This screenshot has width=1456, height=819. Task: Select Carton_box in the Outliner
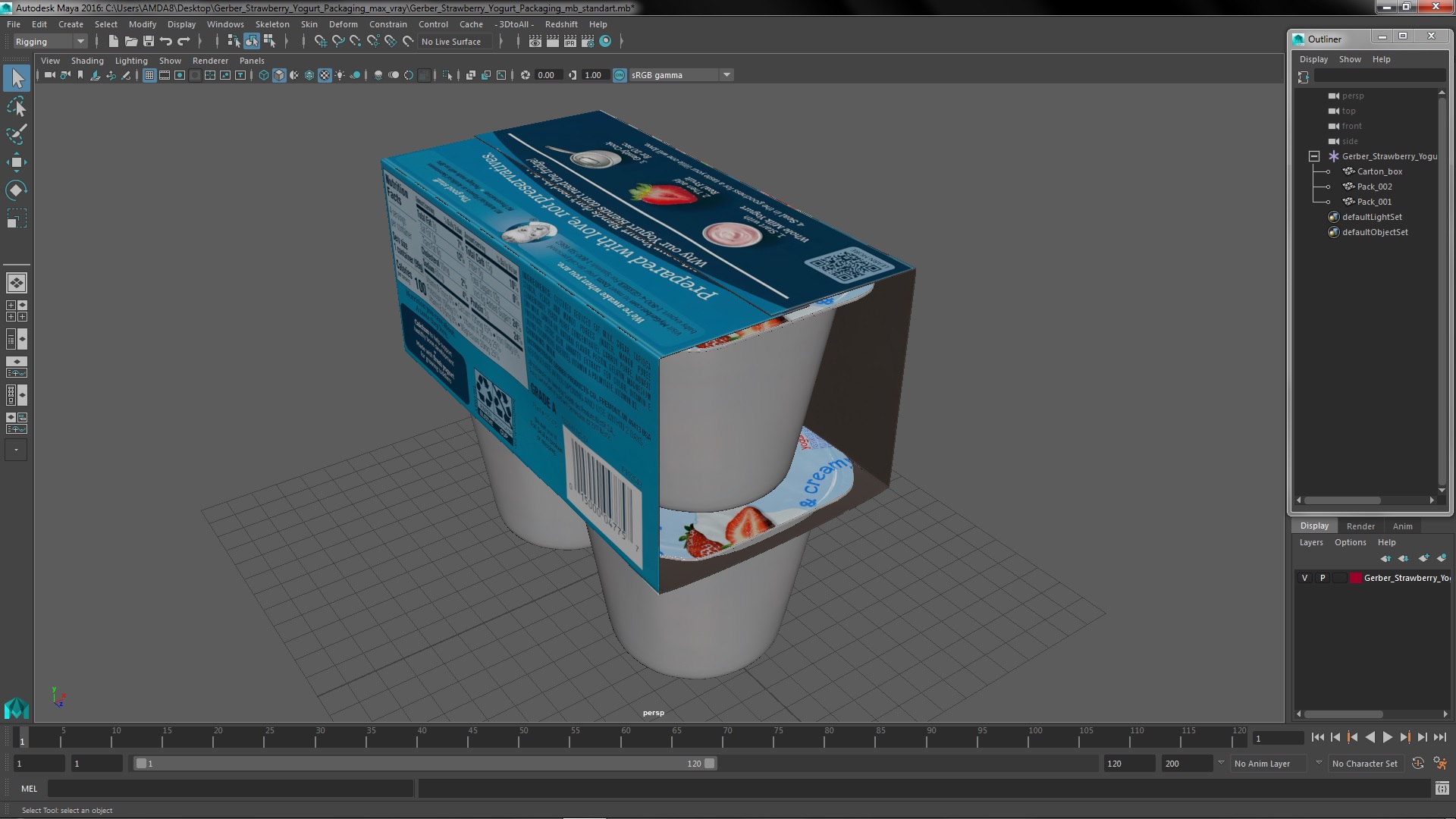click(x=1379, y=171)
